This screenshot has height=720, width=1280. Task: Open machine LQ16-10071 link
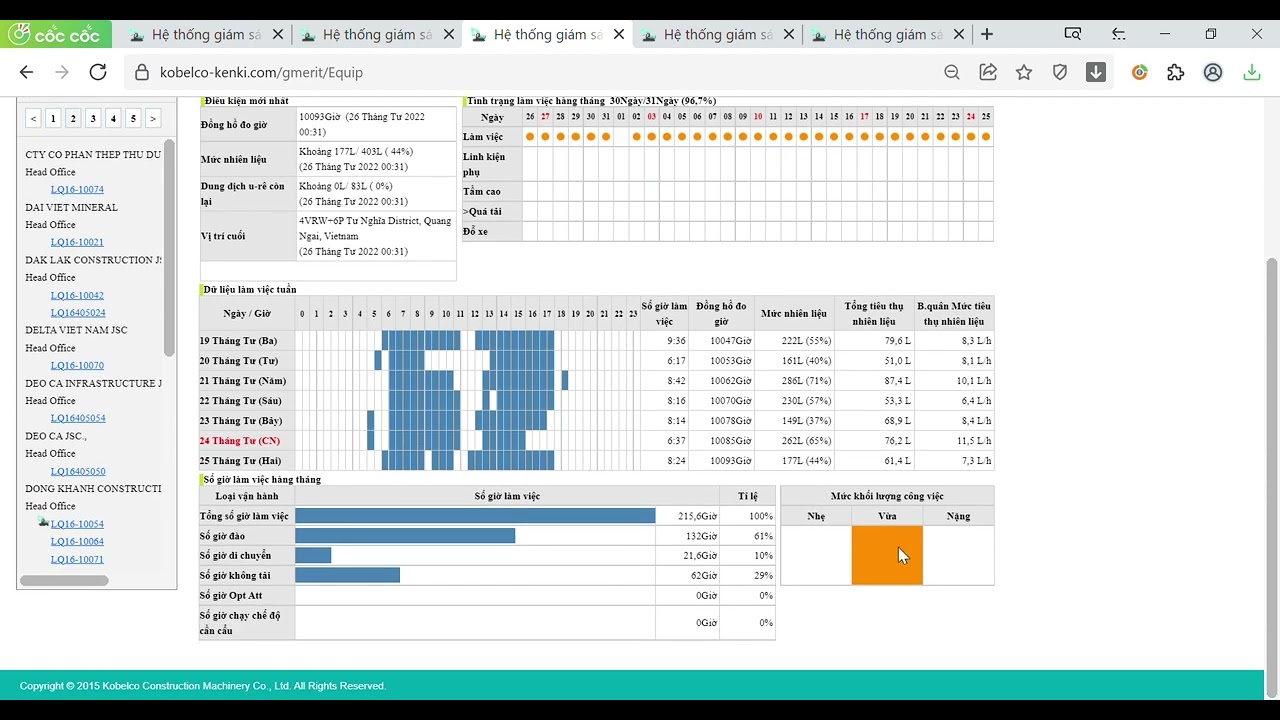click(77, 559)
